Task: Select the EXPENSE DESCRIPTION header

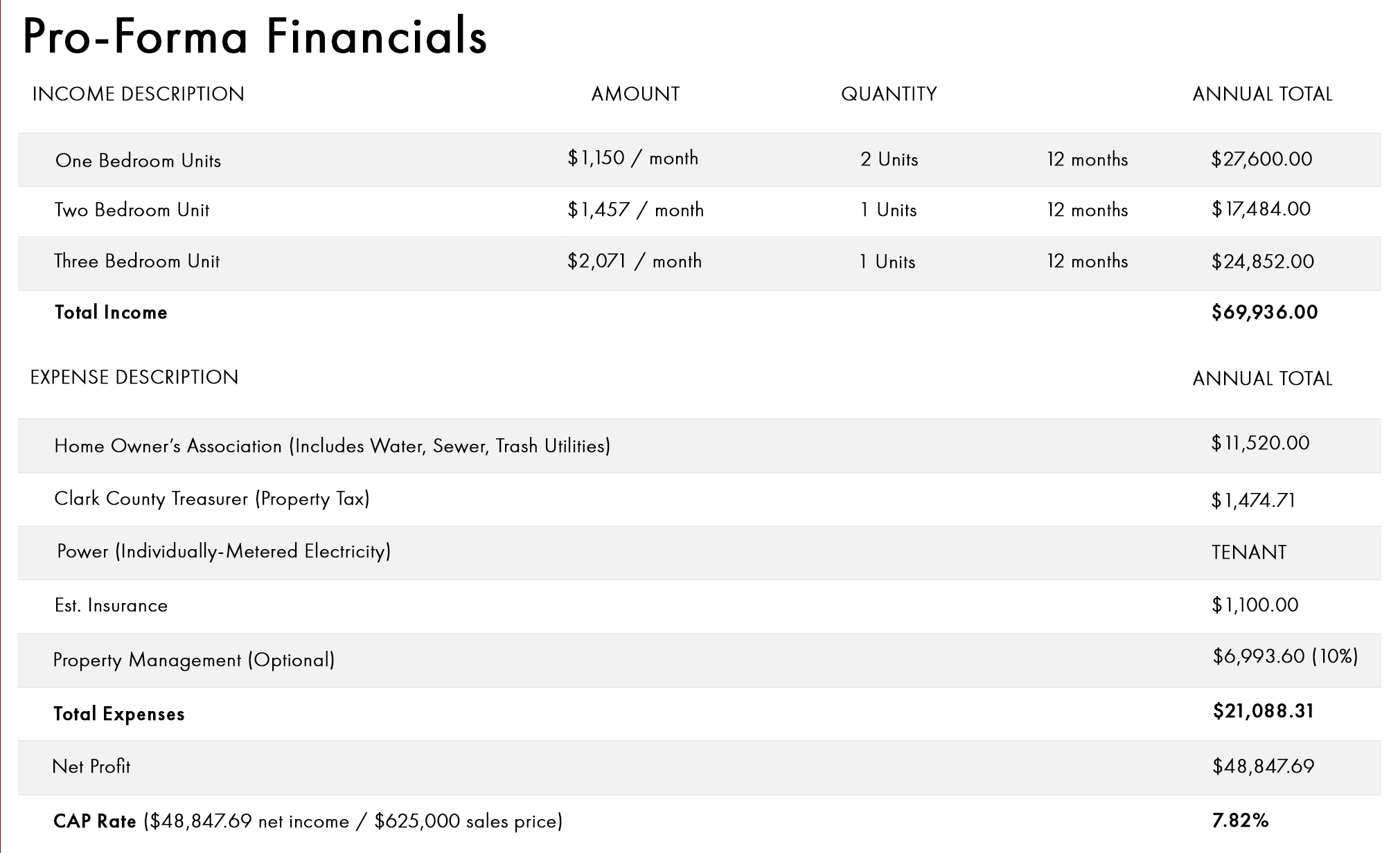Action: [134, 377]
